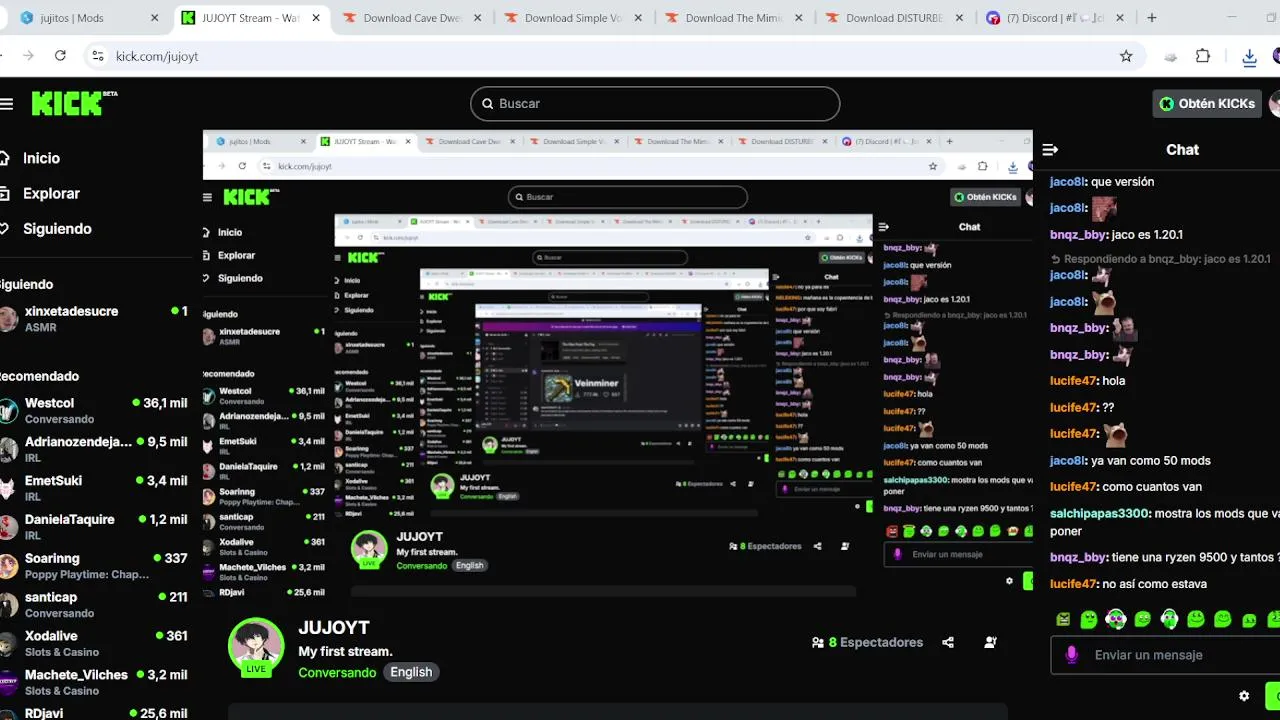
Task: Click the JUJOYT channel name below the stream
Action: coord(334,627)
